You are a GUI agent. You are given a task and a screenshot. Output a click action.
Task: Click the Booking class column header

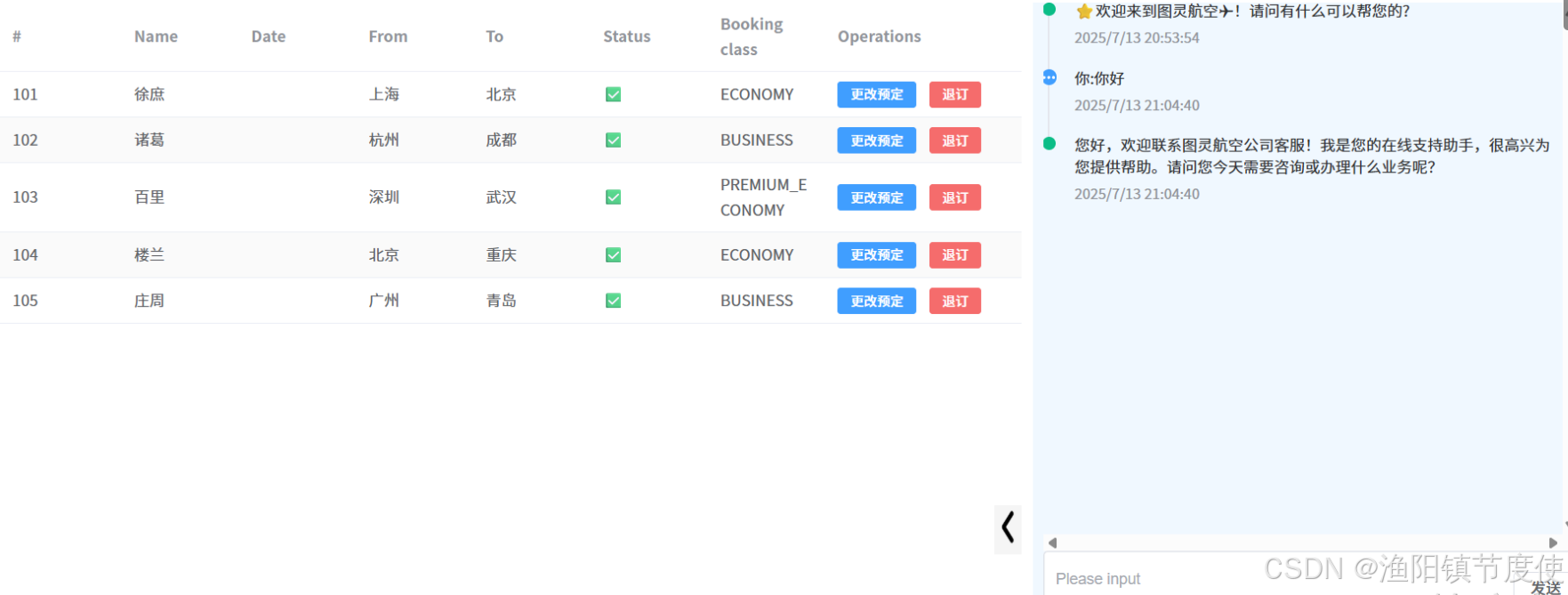(752, 36)
